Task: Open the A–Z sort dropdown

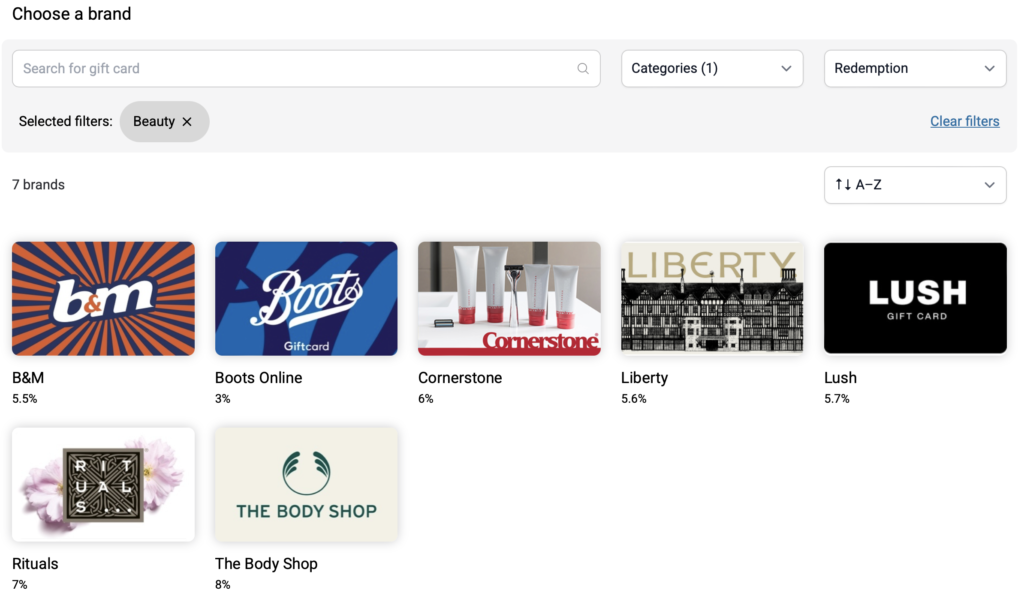Action: (914, 185)
